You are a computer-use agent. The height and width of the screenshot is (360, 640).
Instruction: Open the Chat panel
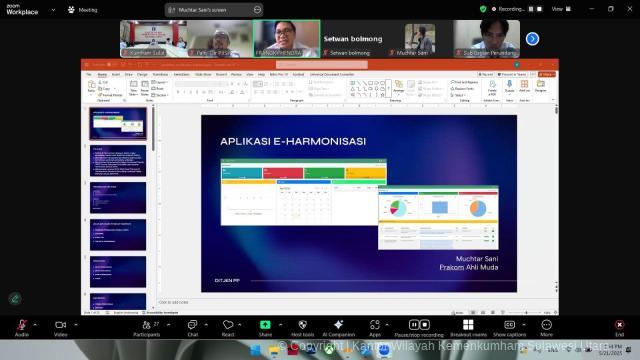coord(192,325)
